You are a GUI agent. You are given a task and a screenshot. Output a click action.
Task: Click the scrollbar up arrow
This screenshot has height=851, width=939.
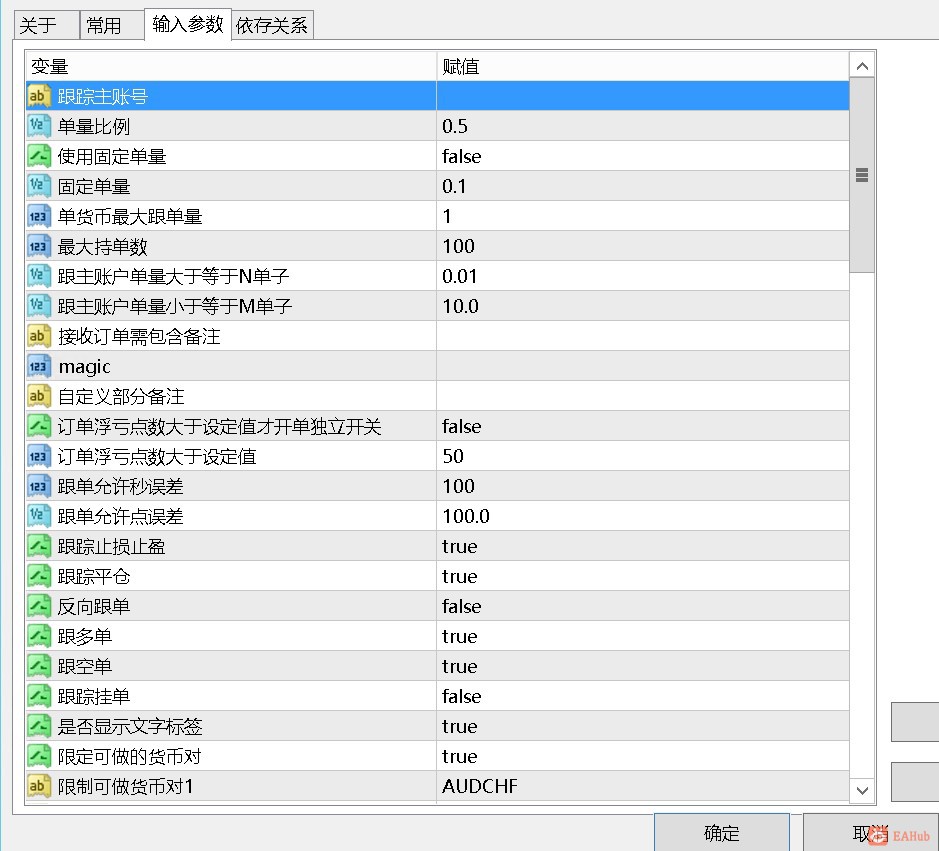pos(862,66)
